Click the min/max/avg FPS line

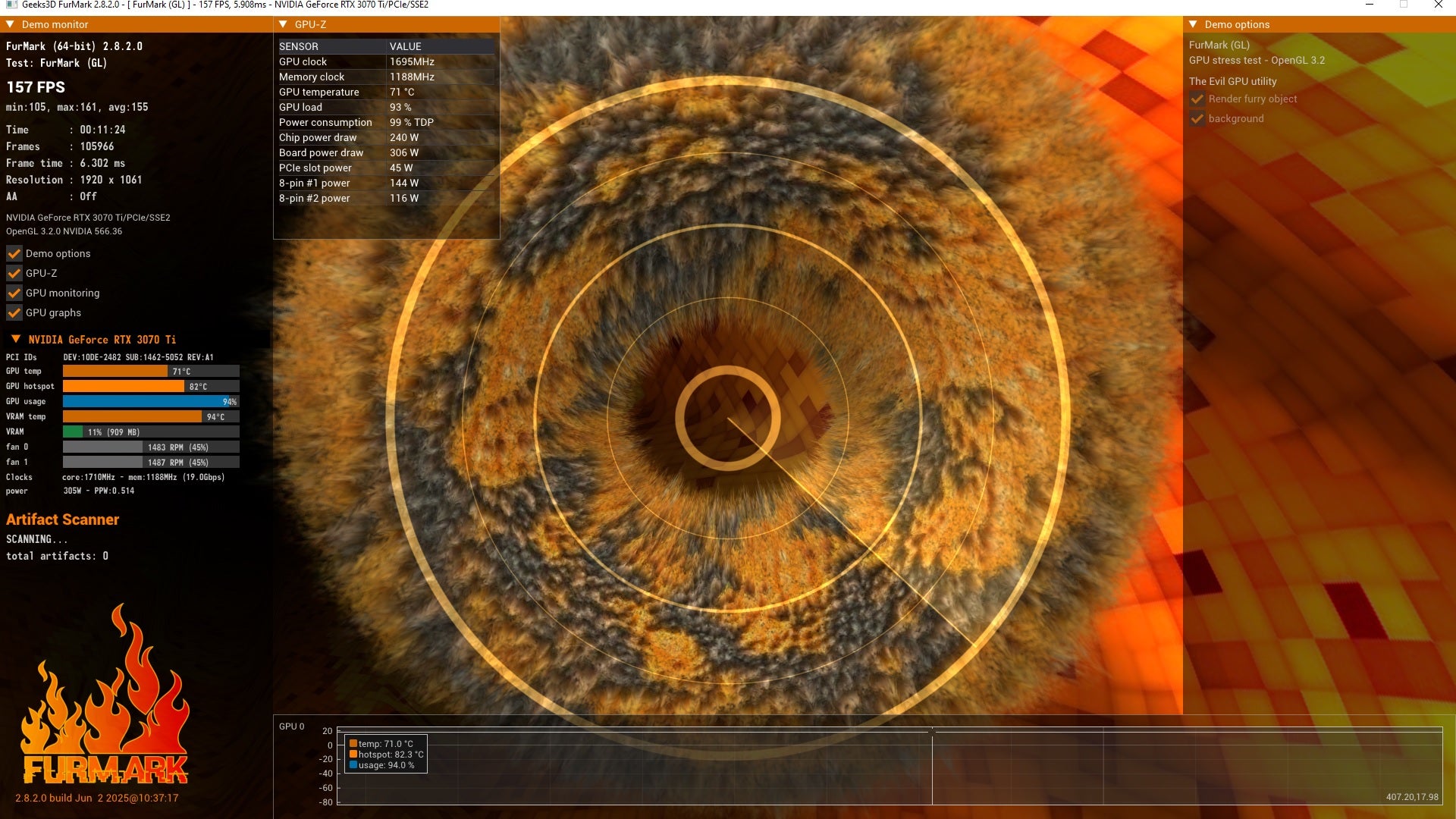point(77,107)
